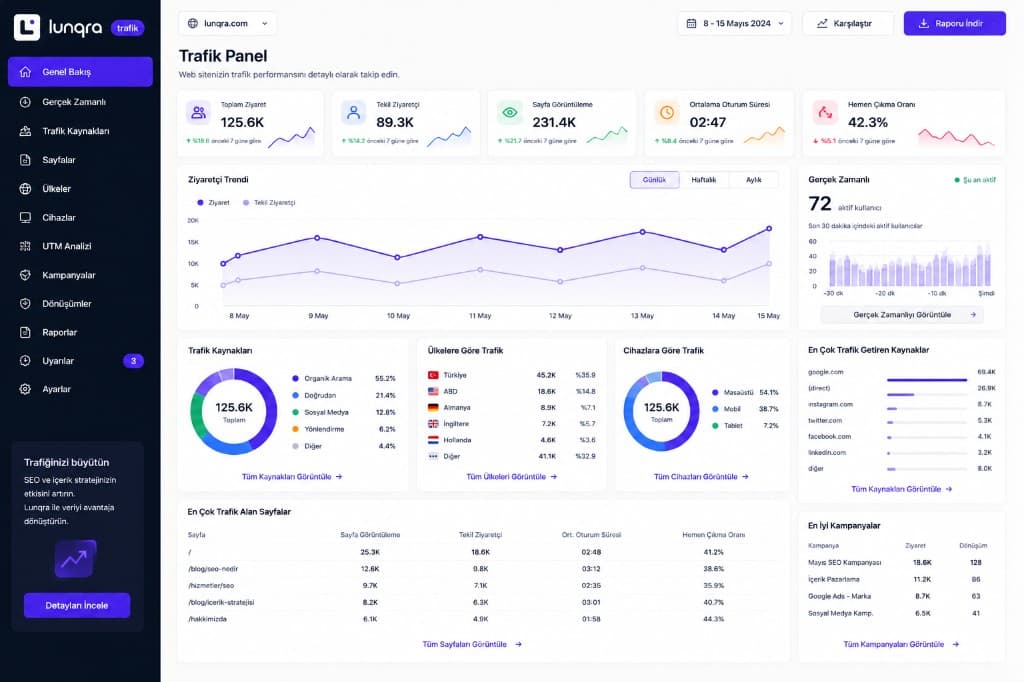Screen dimensions: 1024x682
Task: Open Genel Bakış home icon
Action: pyautogui.click(x=25, y=72)
